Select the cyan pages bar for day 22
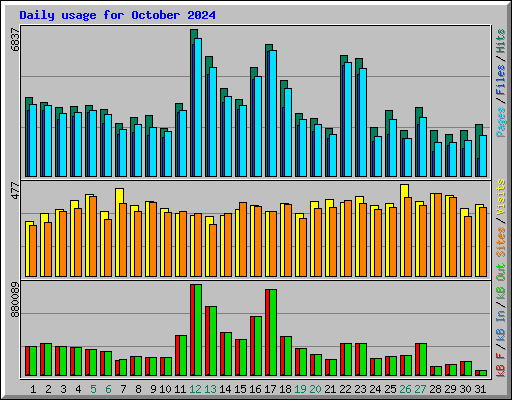 [348, 119]
